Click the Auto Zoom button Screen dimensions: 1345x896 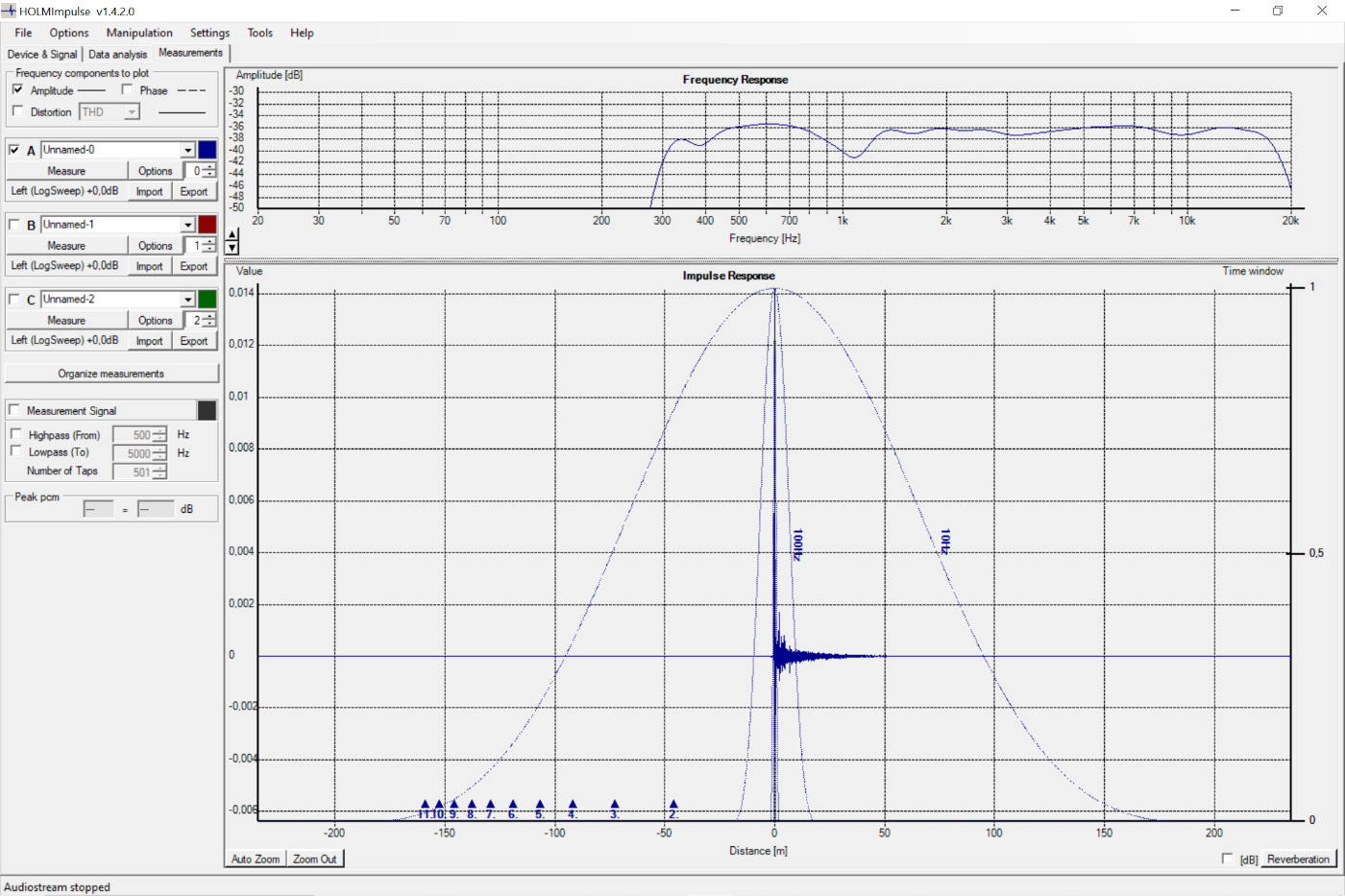point(256,859)
